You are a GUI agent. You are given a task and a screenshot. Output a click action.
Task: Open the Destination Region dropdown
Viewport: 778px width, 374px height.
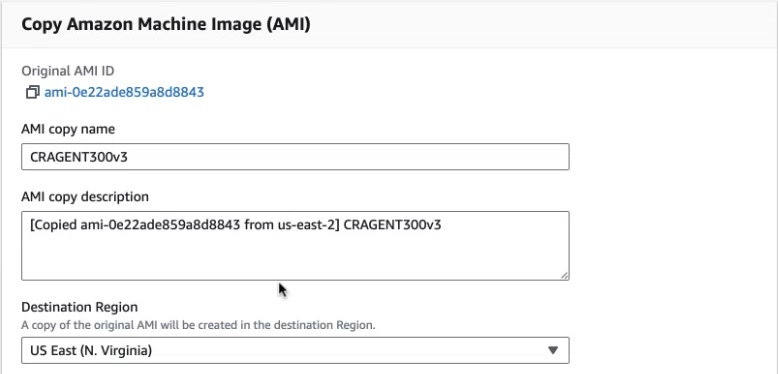click(x=295, y=350)
